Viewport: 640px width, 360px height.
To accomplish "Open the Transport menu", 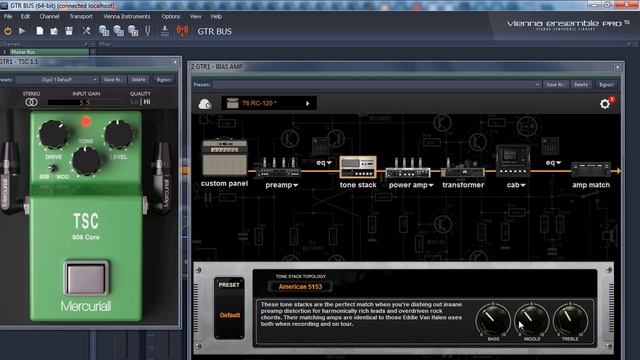I will pyautogui.click(x=81, y=16).
